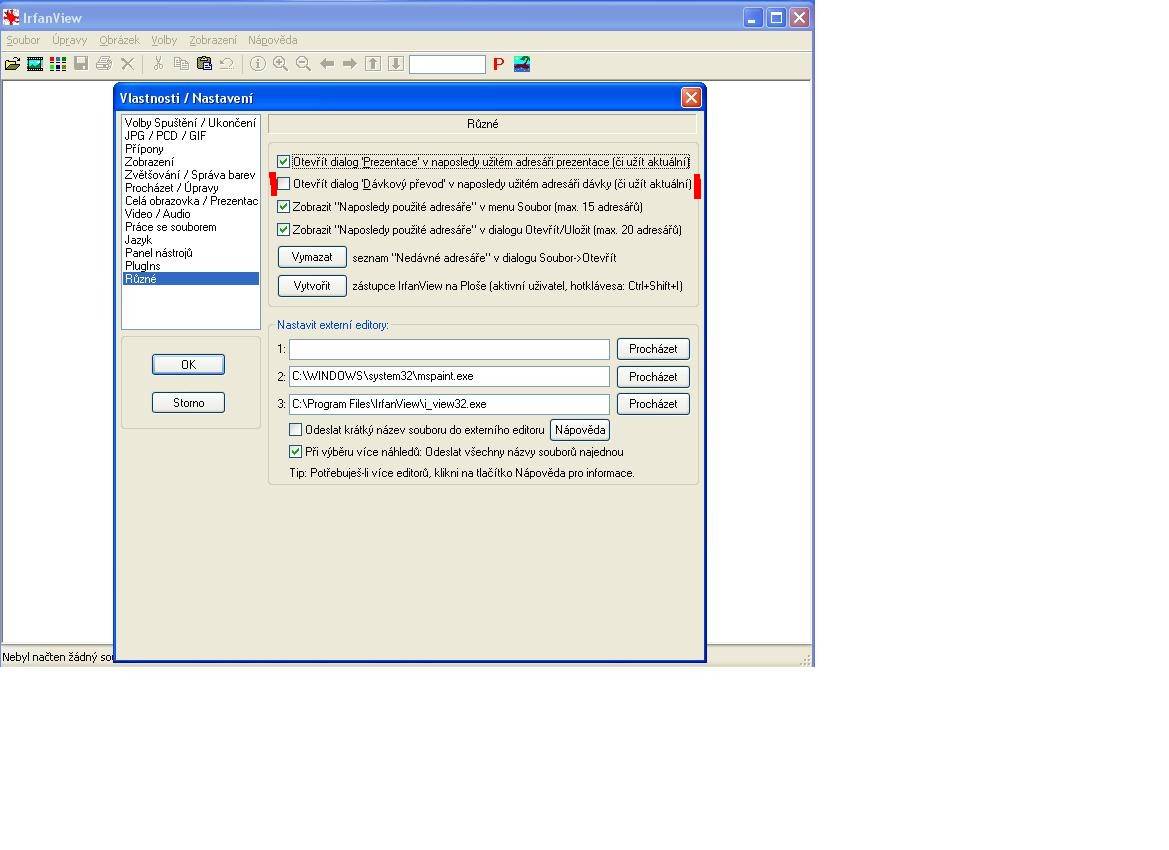Open the Slideshow filmstrip icon

point(35,64)
